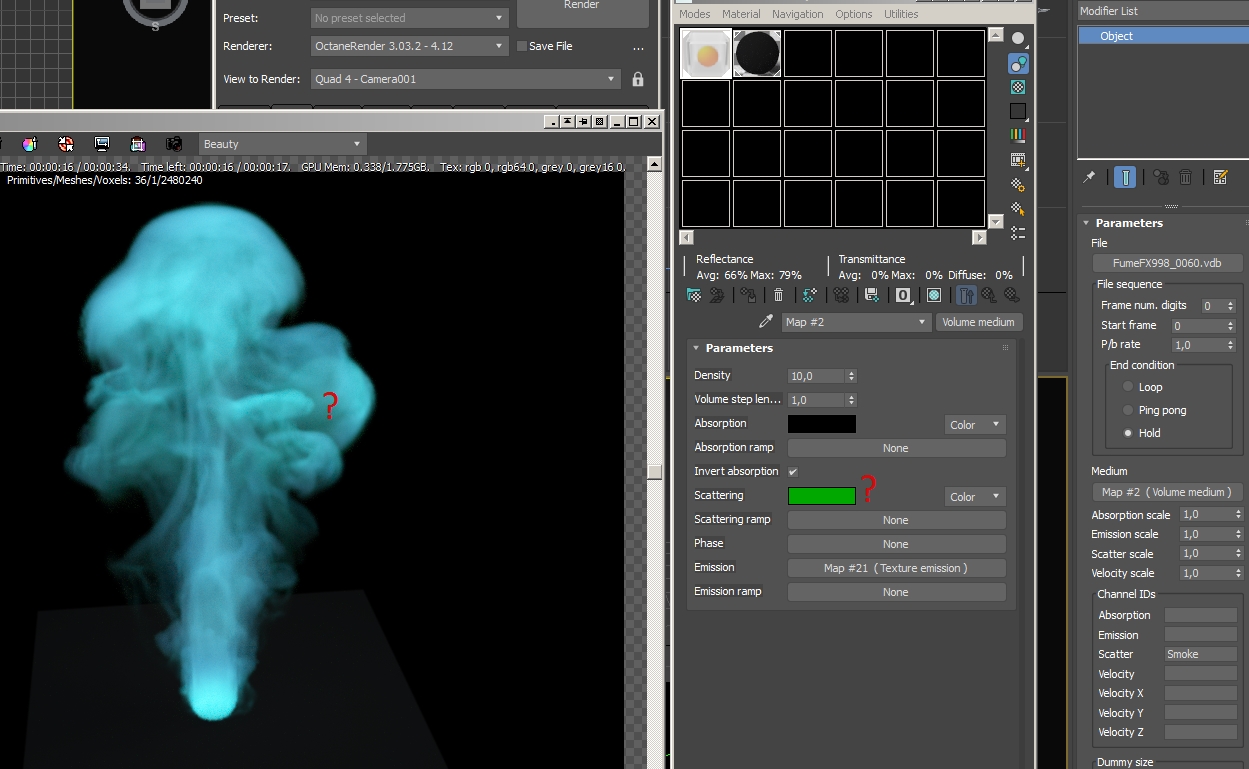Click the Sample Type sphere icon
This screenshot has width=1249, height=769.
point(1018,39)
